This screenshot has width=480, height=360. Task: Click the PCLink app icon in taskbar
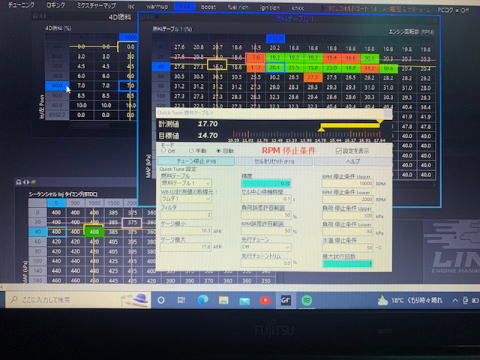coord(286,300)
